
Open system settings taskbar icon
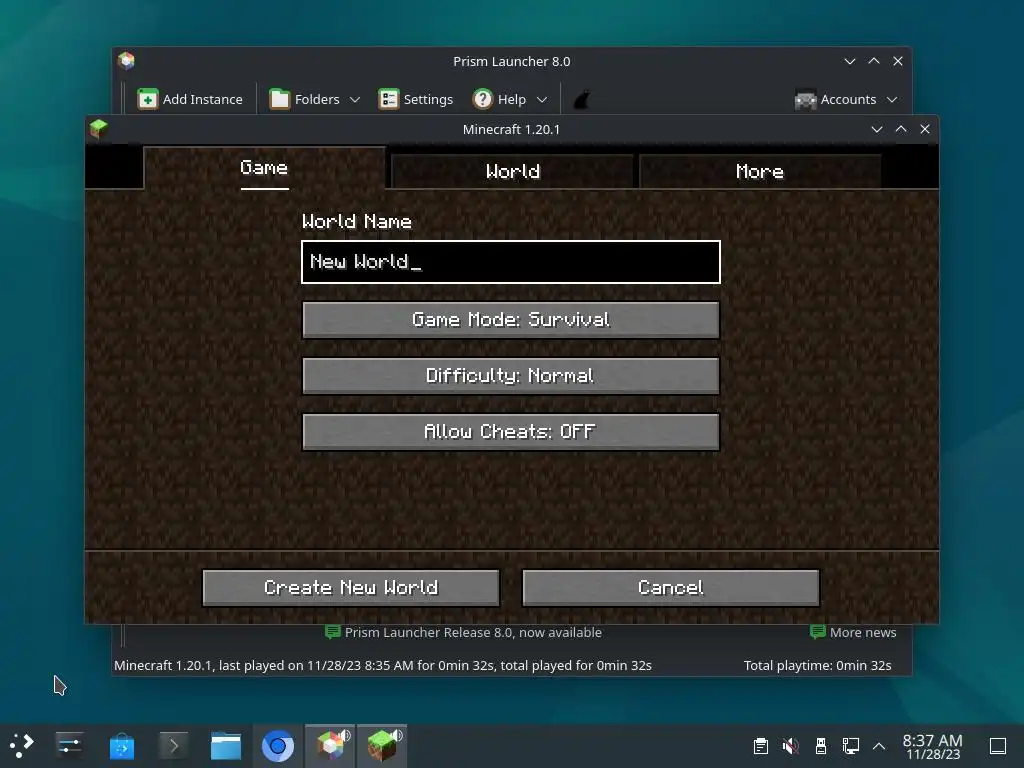[x=69, y=746]
